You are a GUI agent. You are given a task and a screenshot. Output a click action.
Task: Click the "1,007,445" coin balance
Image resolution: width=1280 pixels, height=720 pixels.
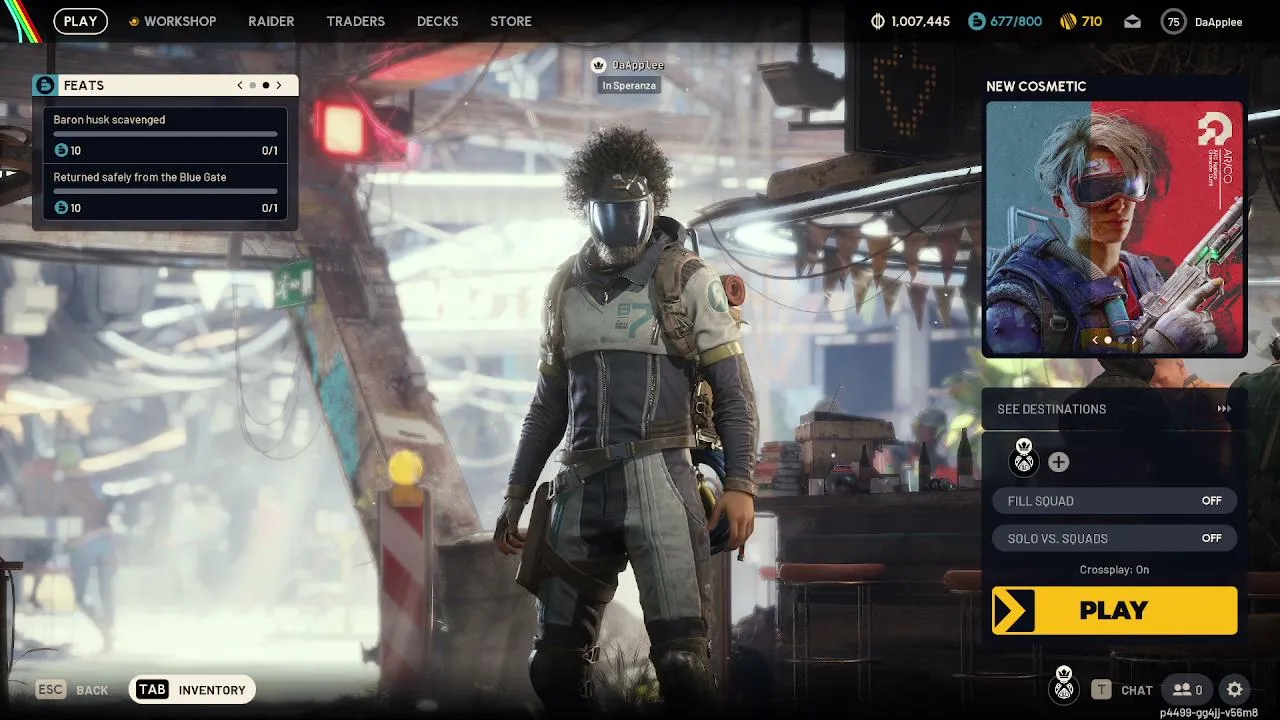(x=920, y=21)
